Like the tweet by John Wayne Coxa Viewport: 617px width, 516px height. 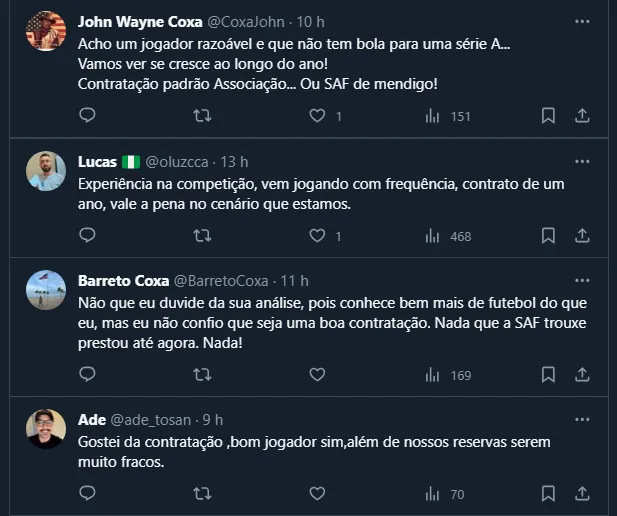coord(318,116)
